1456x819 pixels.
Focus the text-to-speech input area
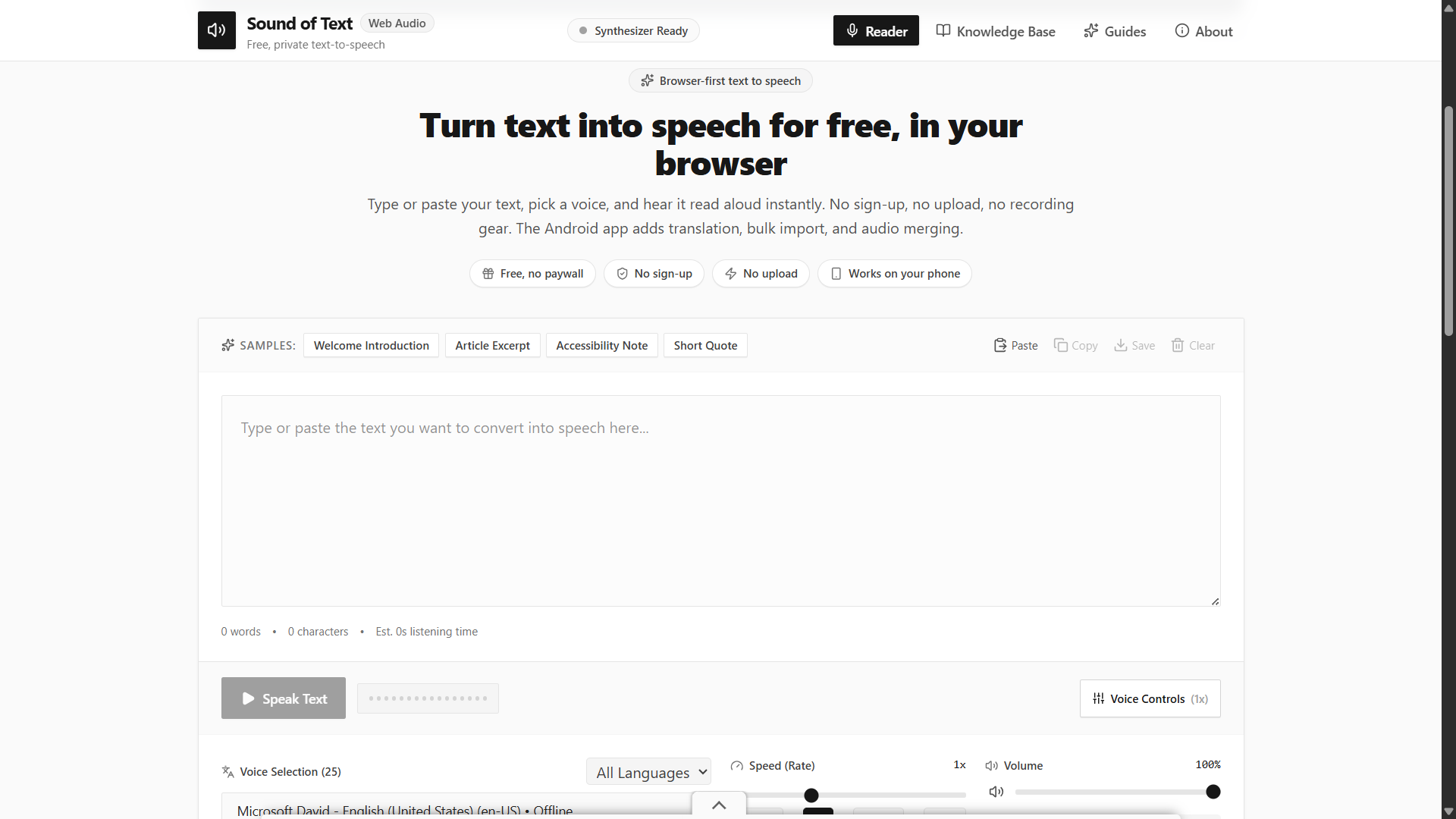720,500
